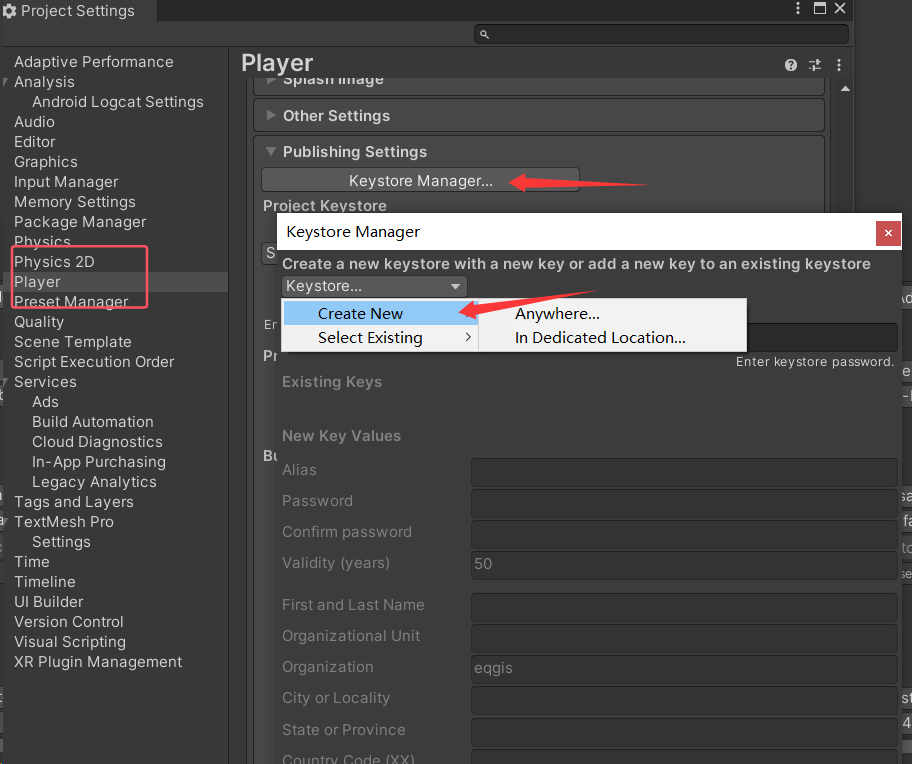Click the Project Settings gear icon

coord(10,11)
